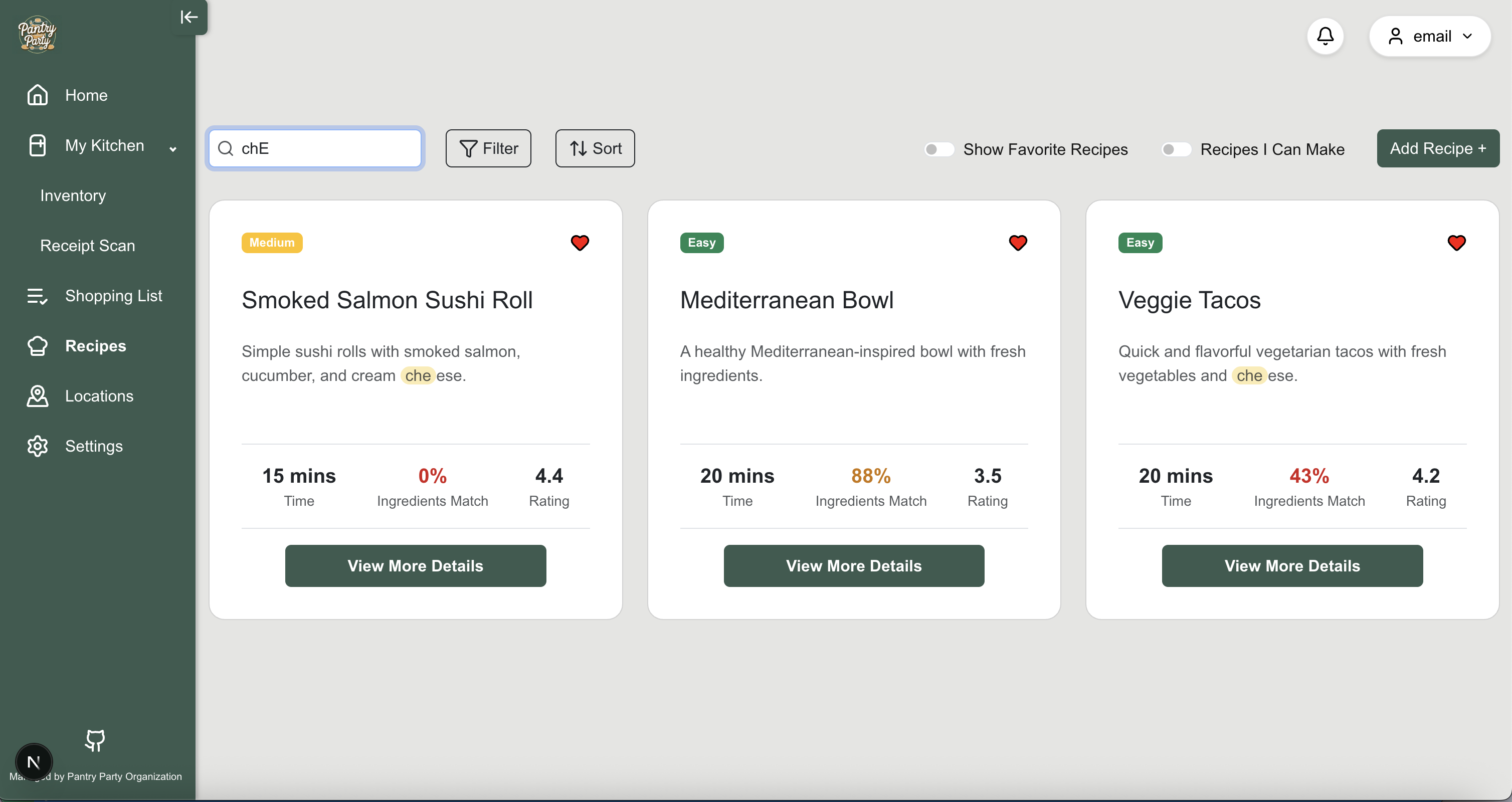1512x802 pixels.
Task: Click the Veggie Tacos title
Action: tap(1189, 300)
